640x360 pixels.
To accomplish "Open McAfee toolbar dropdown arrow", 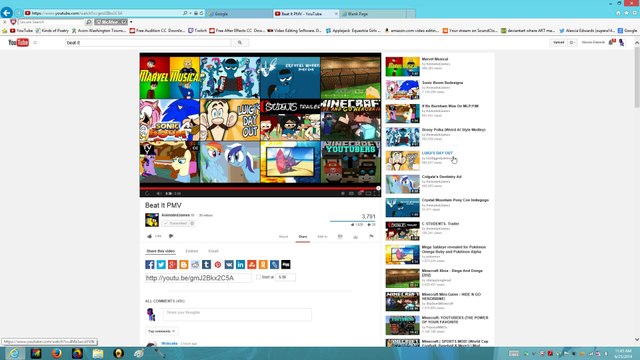I will click(x=131, y=22).
